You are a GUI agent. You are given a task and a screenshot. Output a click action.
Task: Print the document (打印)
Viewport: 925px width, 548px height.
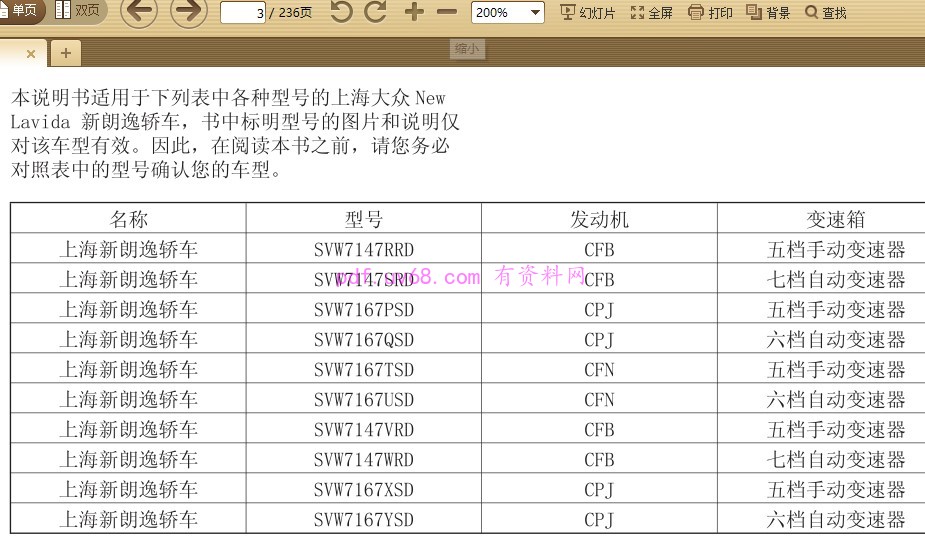click(710, 13)
